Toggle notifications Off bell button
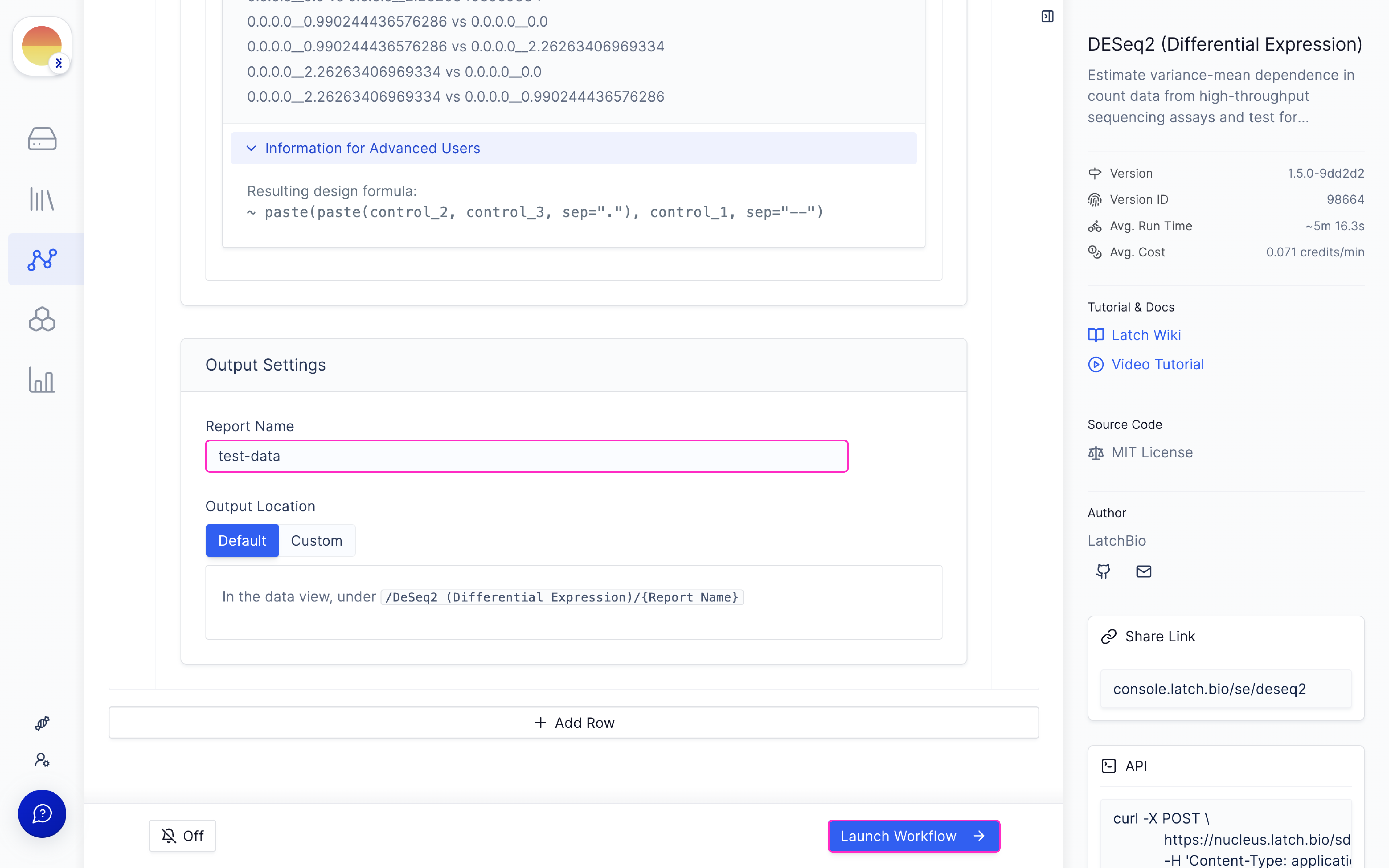This screenshot has height=868, width=1389. point(182,836)
